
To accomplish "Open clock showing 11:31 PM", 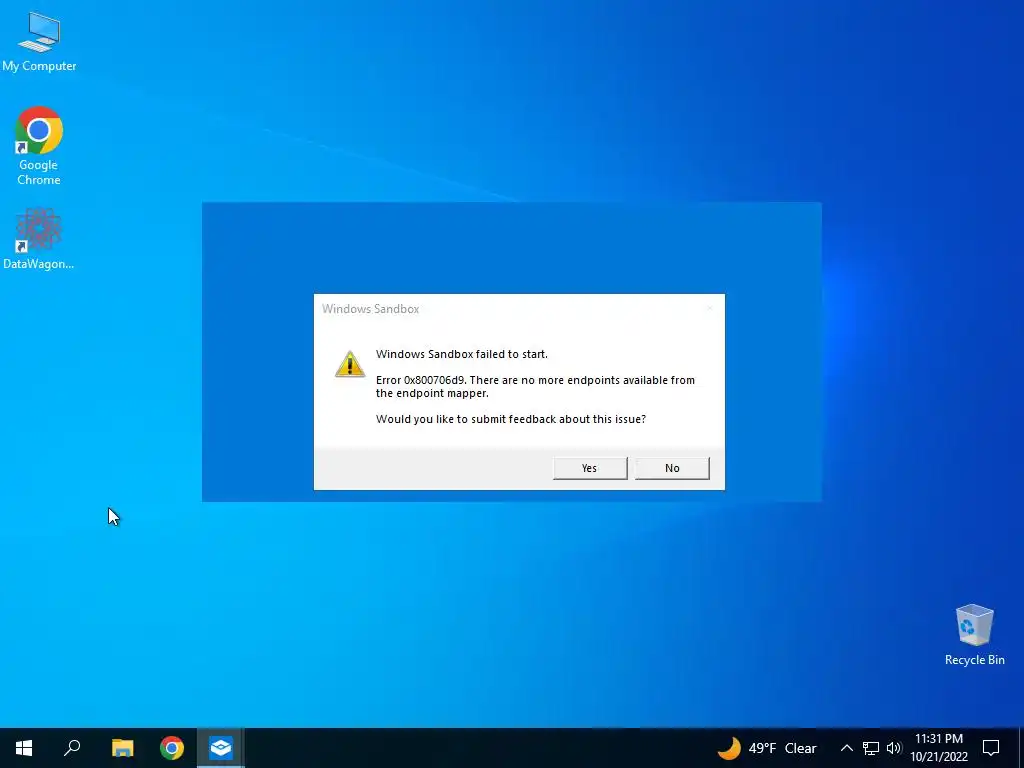I will tap(939, 748).
